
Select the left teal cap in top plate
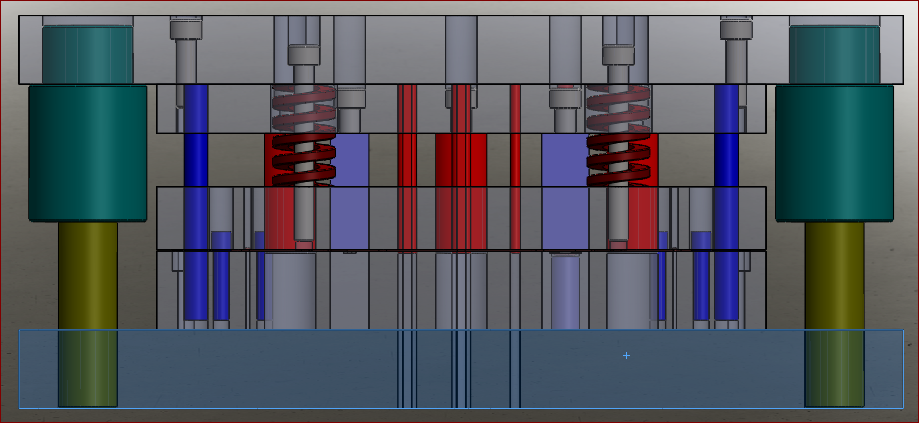click(87, 54)
